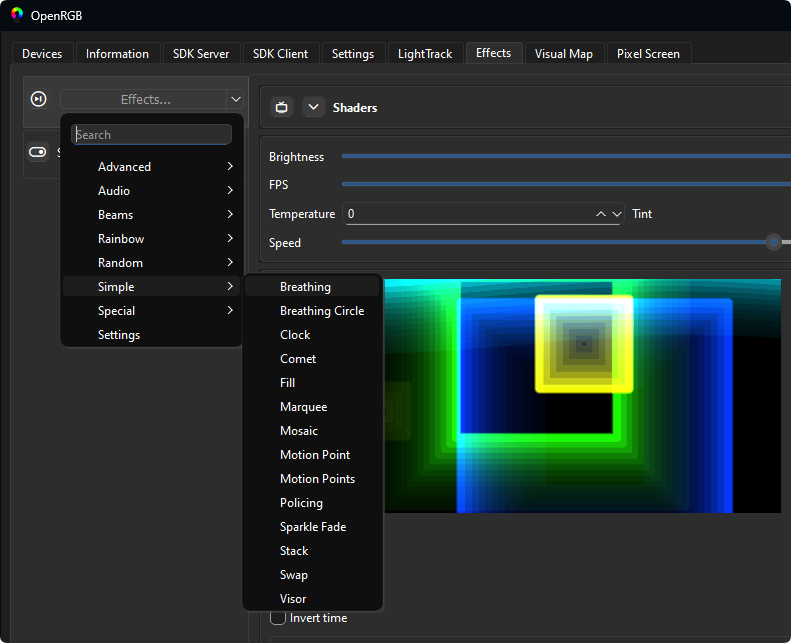Collapse the Shaders panel chevron
791x643 pixels.
313,107
